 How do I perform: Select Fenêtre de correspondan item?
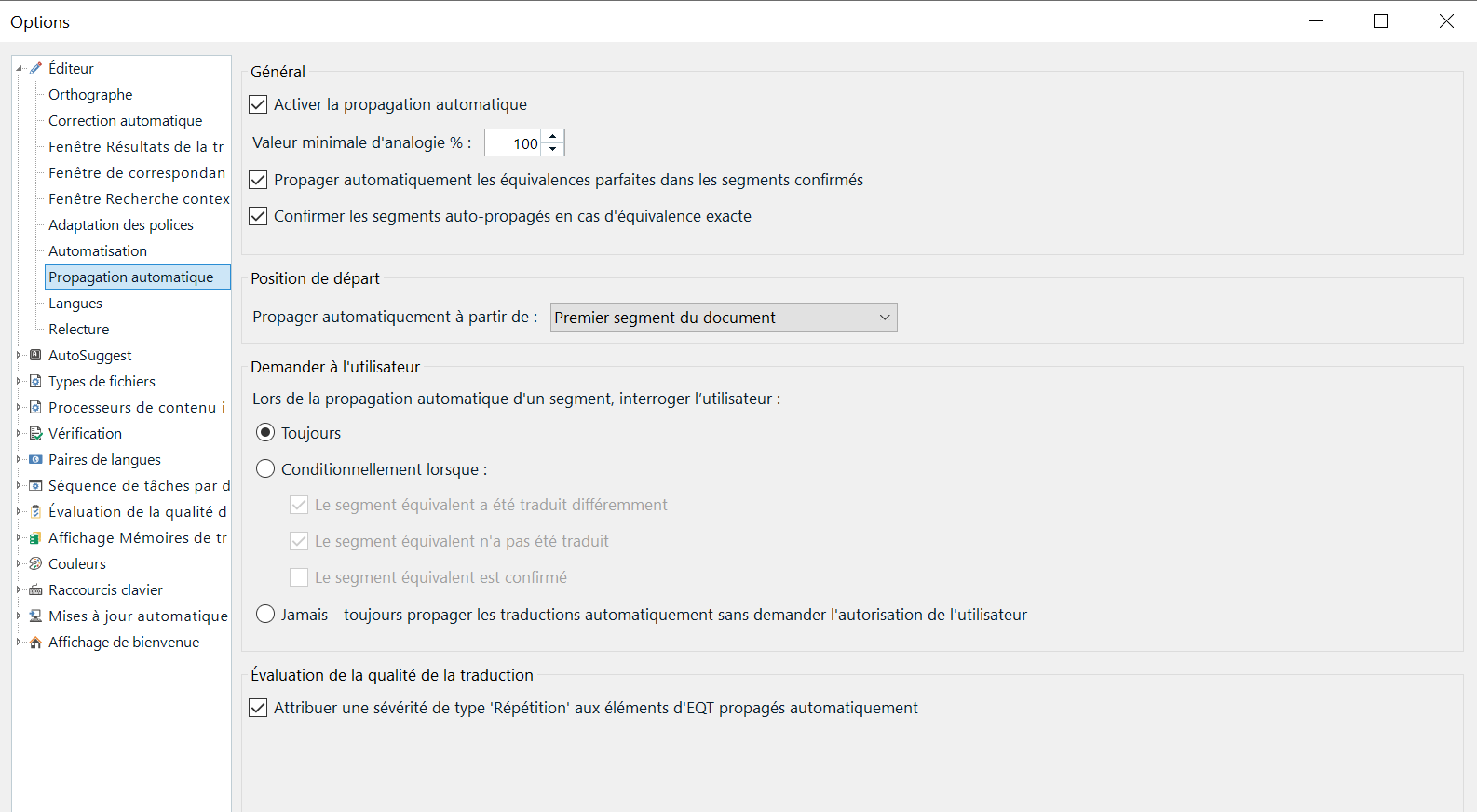[137, 172]
